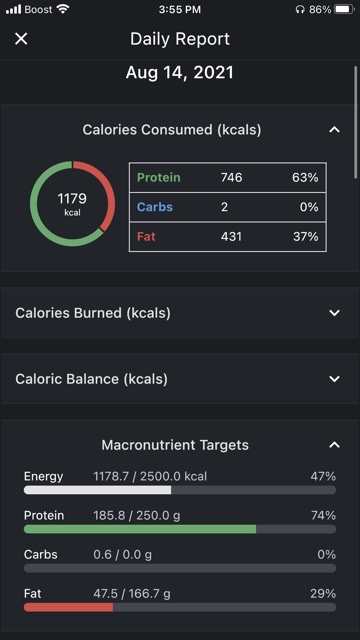Select the Protein row in calorie table
The height and width of the screenshot is (640, 360).
point(228,178)
